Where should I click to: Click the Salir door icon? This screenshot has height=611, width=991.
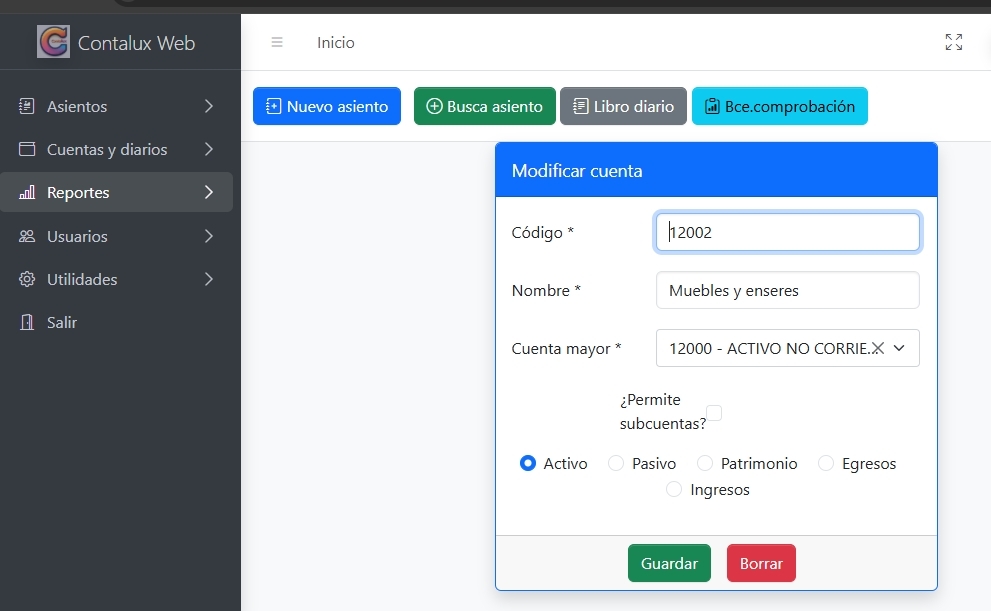(x=27, y=322)
